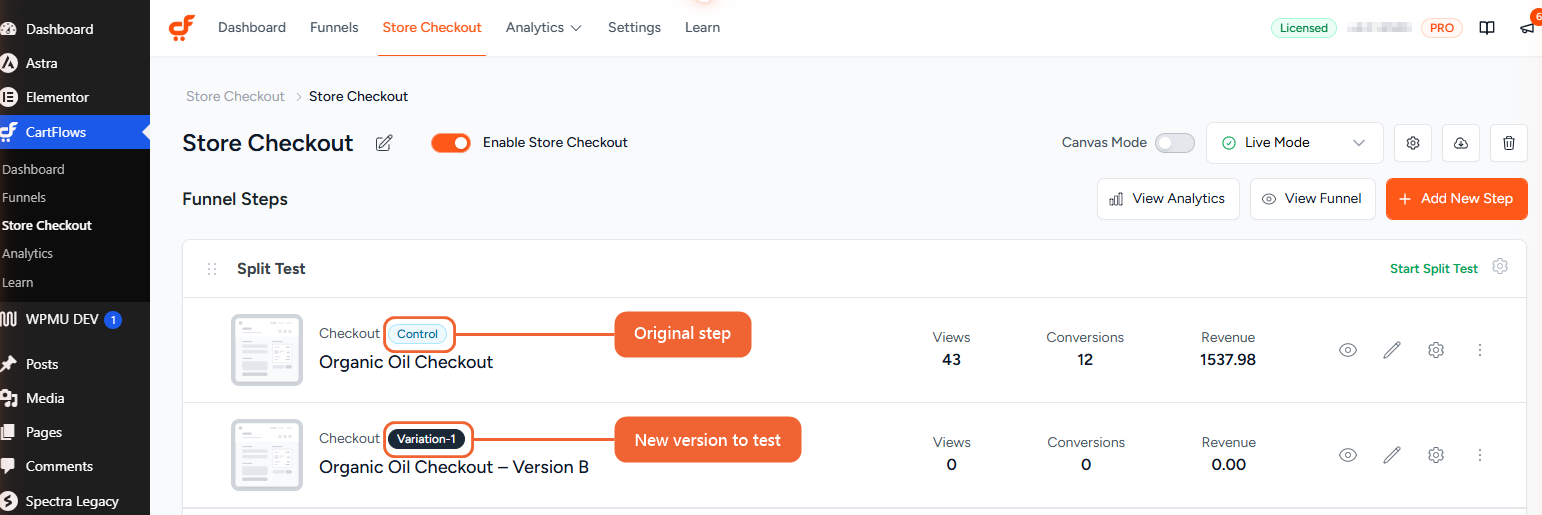This screenshot has width=1542, height=515.
Task: Click the Spectra Legacy icon
Action: 9,501
